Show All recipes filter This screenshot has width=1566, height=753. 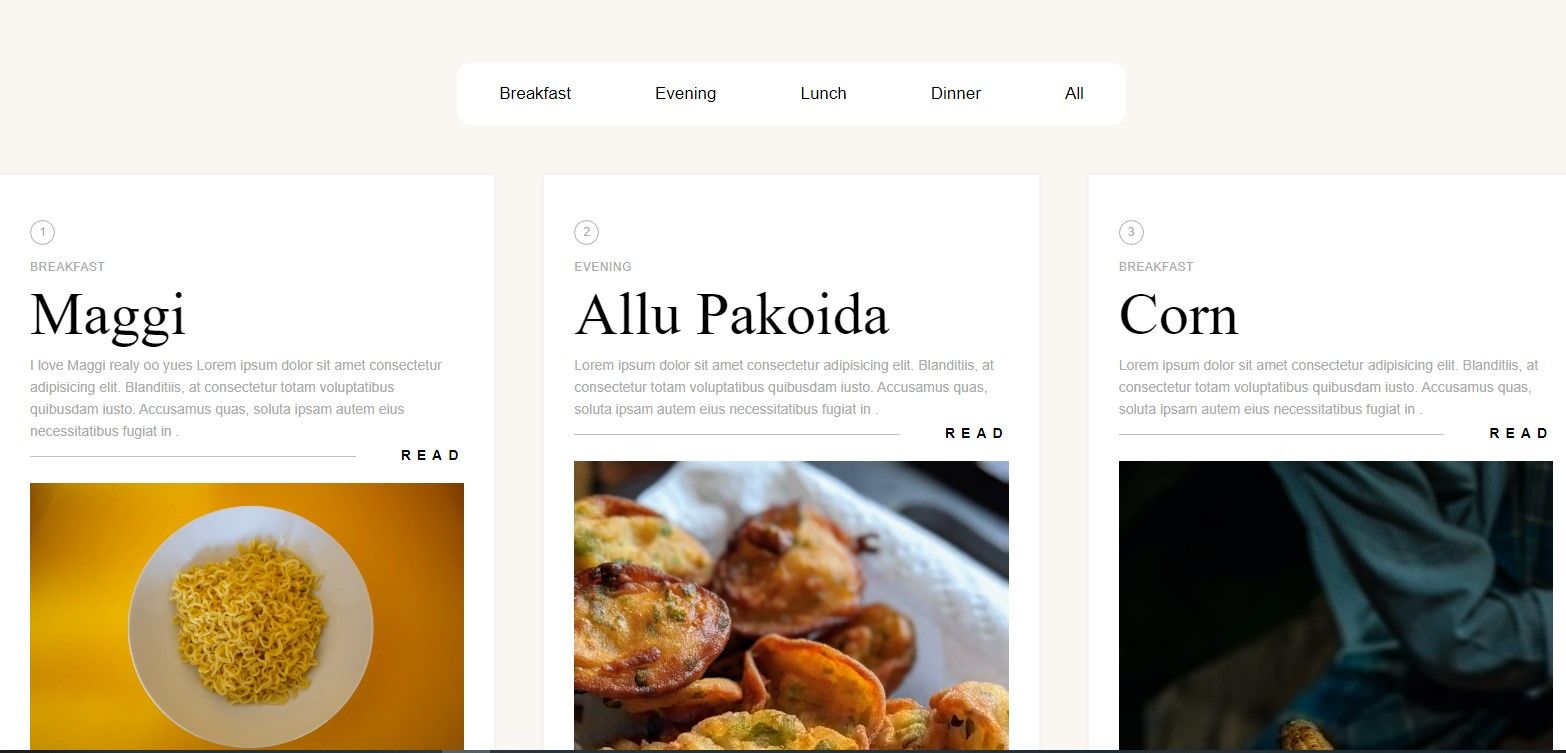pyautogui.click(x=1074, y=93)
